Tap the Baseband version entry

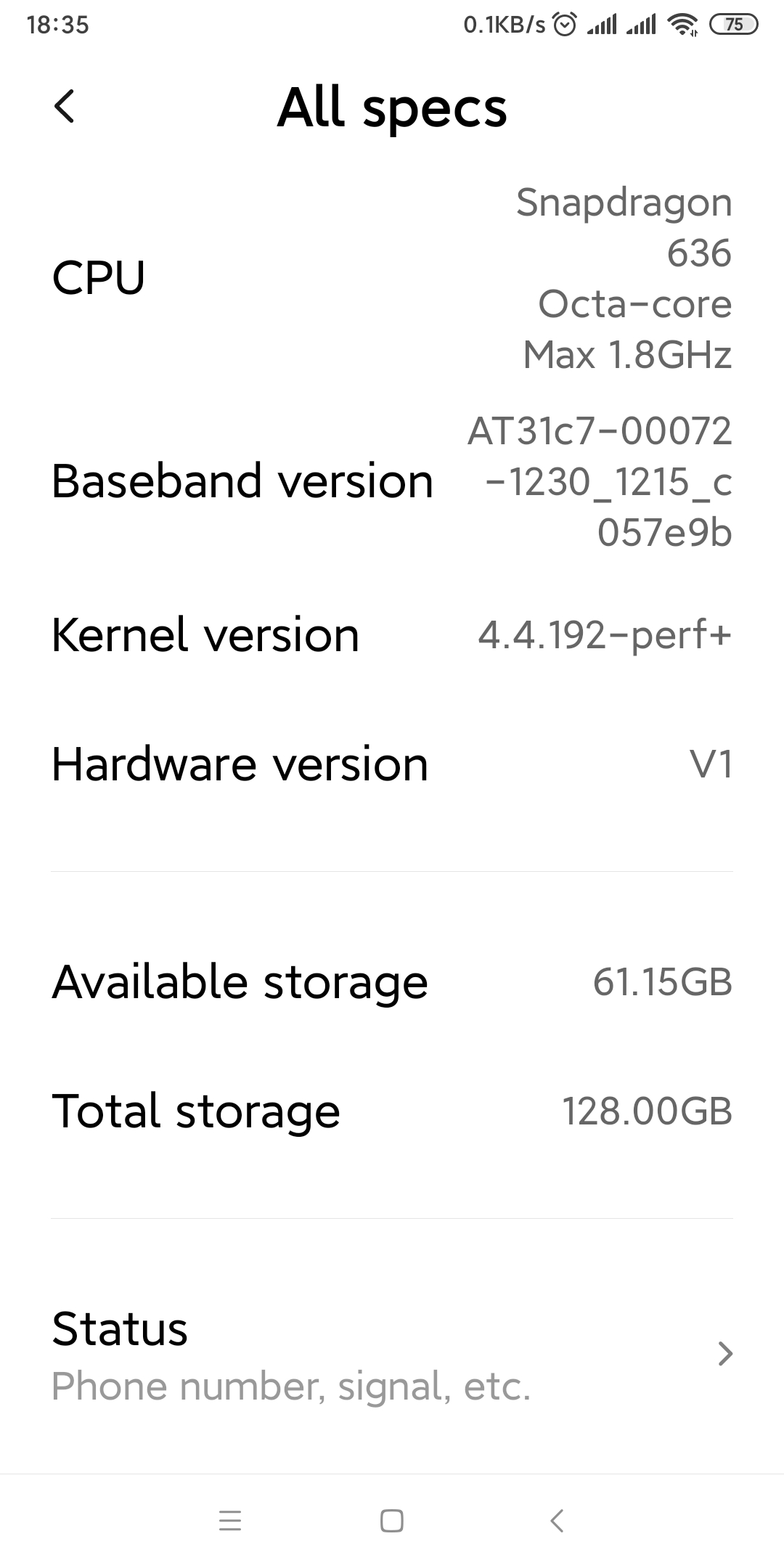(392, 481)
